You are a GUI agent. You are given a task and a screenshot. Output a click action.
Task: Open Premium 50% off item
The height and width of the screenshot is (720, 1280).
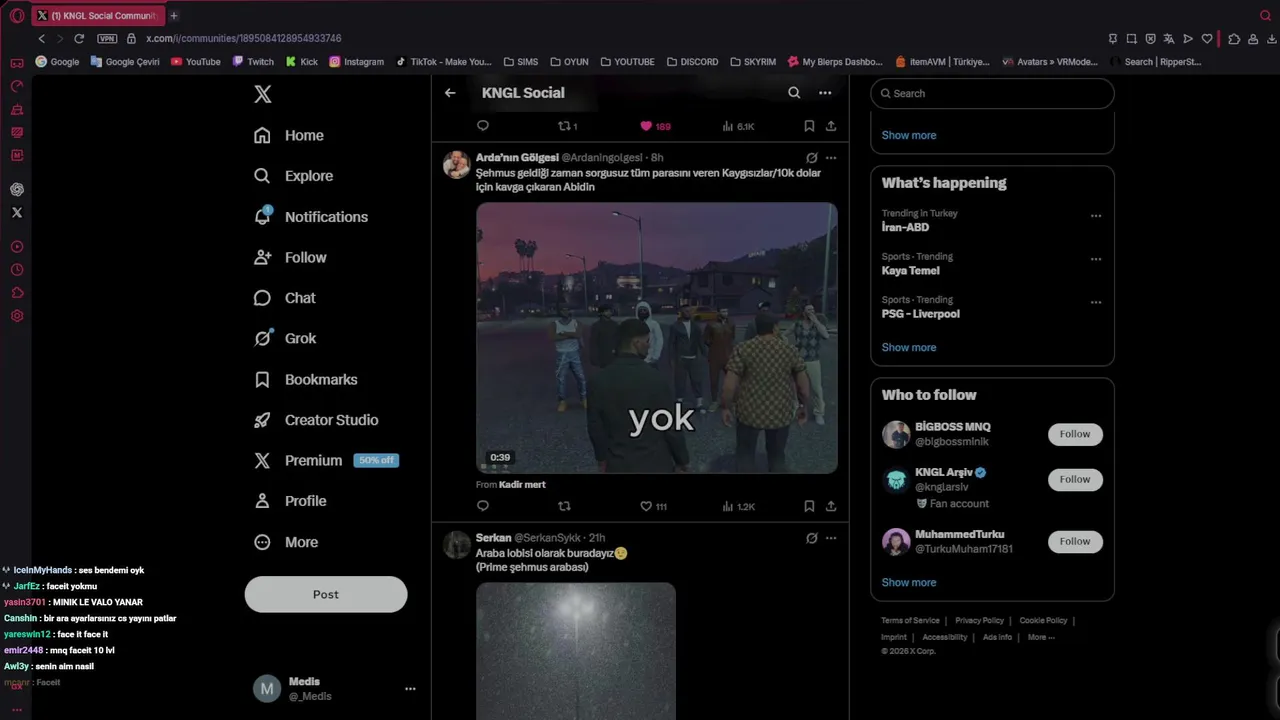pyautogui.click(x=326, y=460)
